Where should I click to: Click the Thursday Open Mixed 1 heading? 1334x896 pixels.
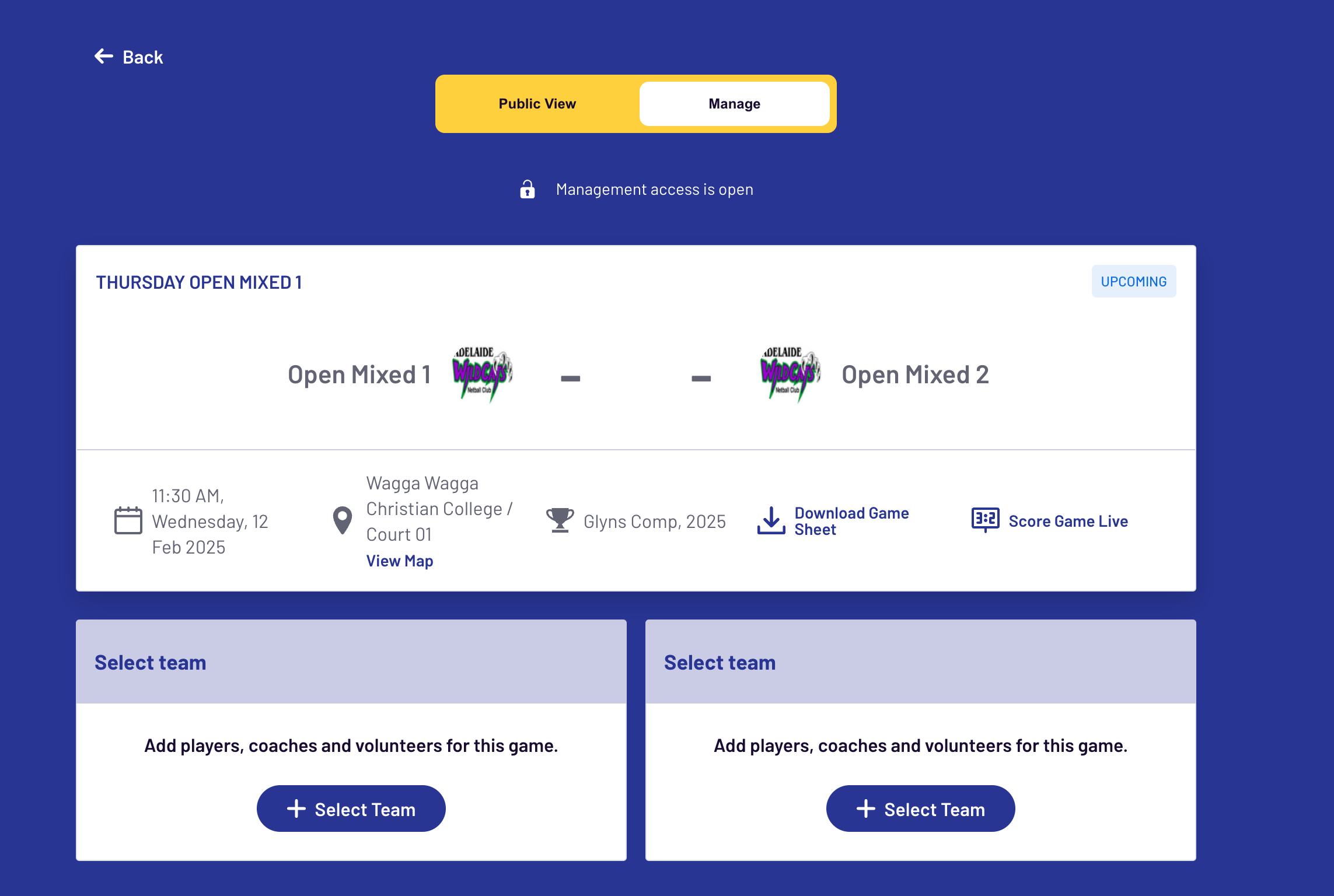click(199, 282)
